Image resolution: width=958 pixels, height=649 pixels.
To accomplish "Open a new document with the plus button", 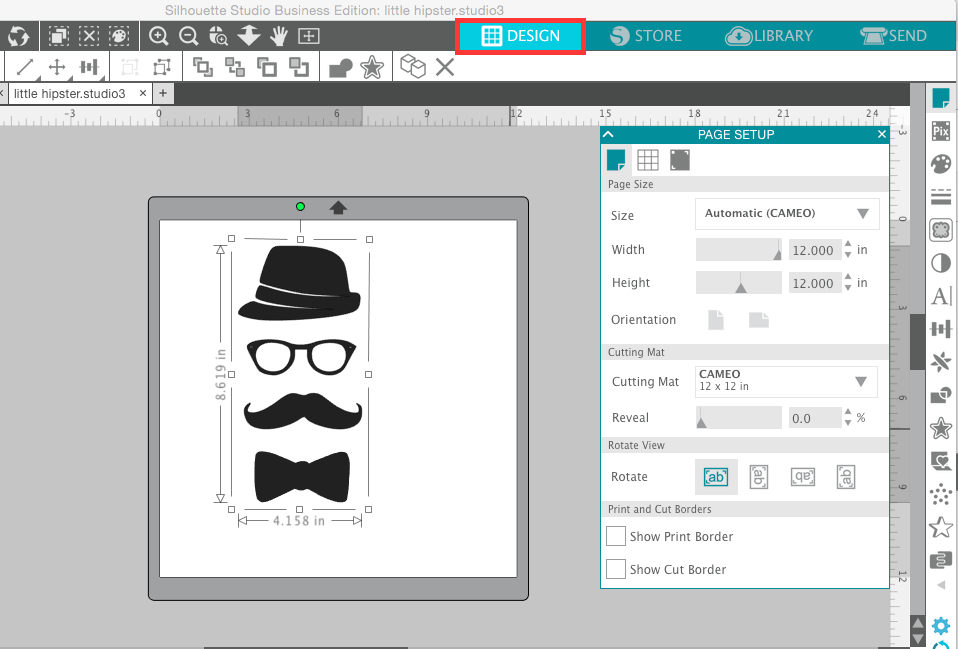I will 162,92.
